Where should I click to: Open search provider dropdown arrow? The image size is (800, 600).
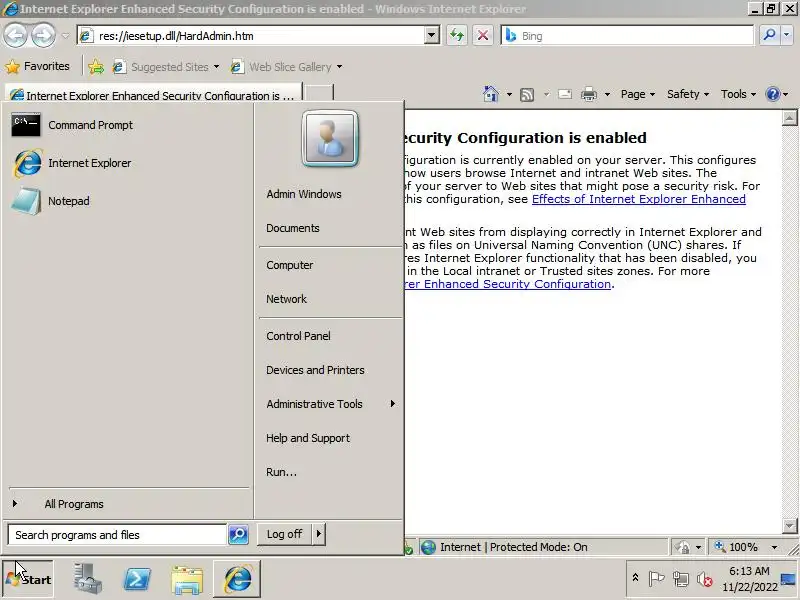(786, 35)
